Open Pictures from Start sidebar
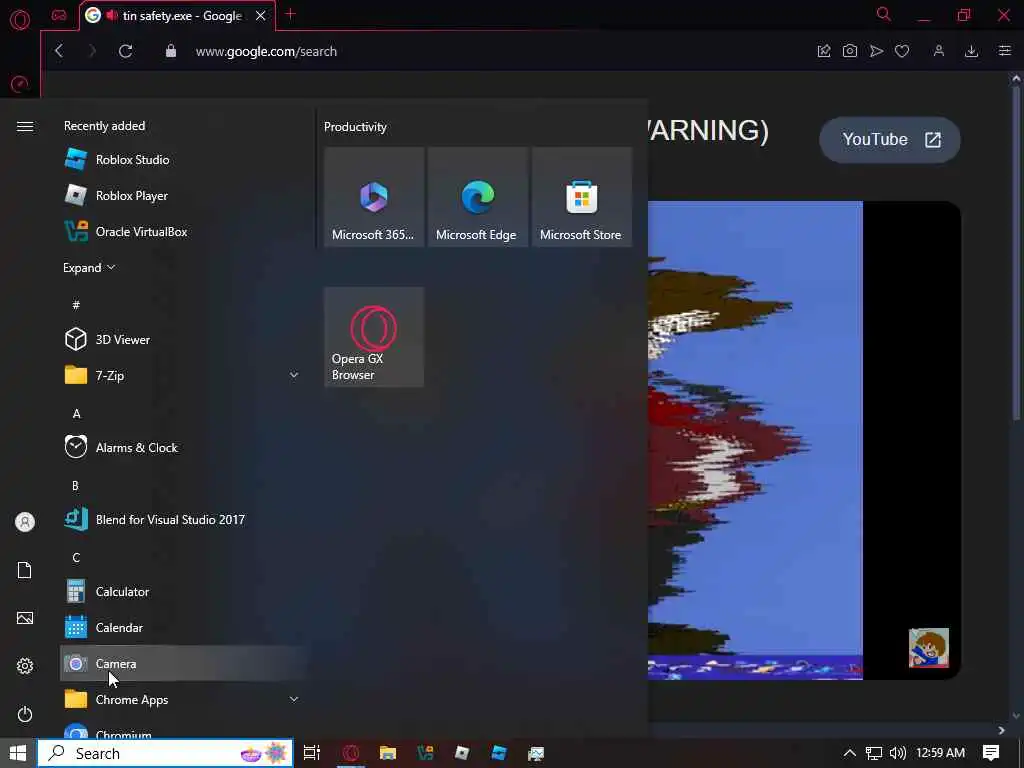This screenshot has height=768, width=1024. [x=25, y=618]
